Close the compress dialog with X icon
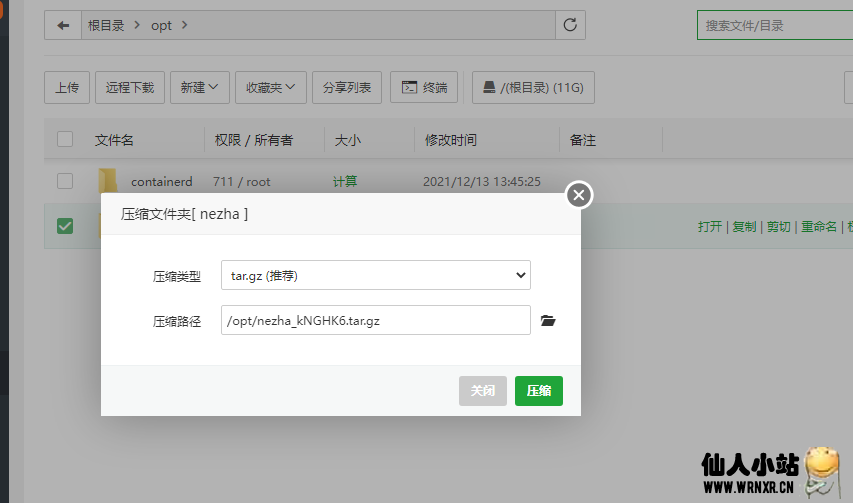The image size is (853, 503). pos(579,195)
